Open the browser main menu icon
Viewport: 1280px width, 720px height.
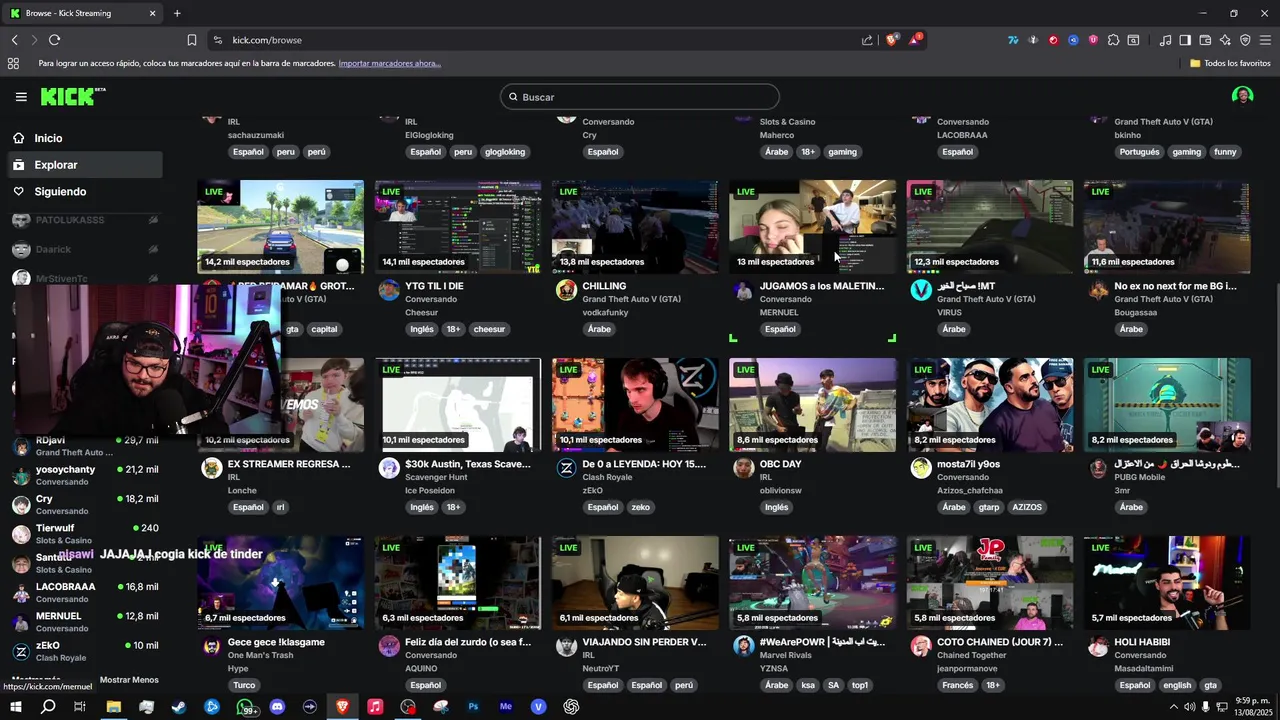tap(1265, 40)
